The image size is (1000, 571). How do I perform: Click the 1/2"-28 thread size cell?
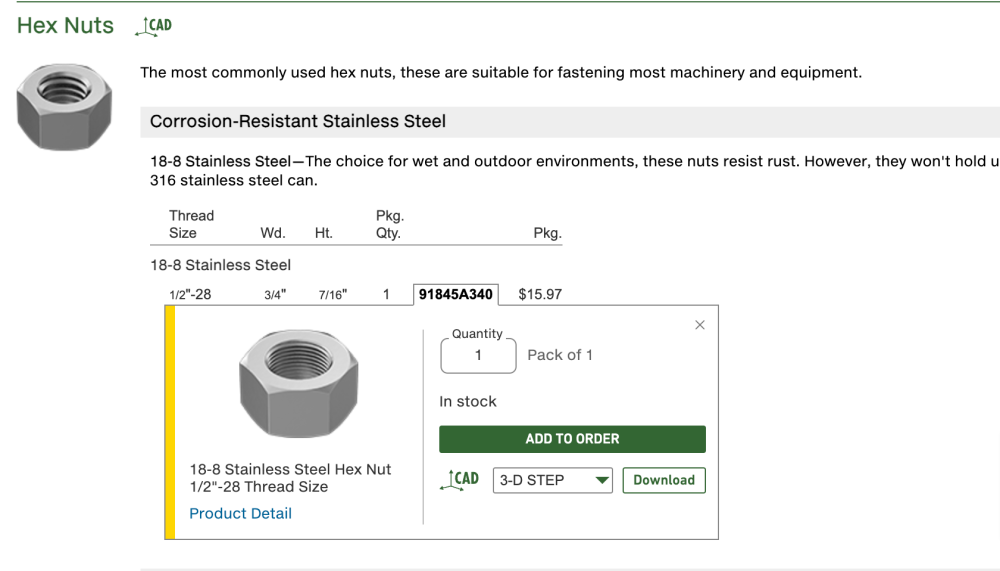coord(190,295)
